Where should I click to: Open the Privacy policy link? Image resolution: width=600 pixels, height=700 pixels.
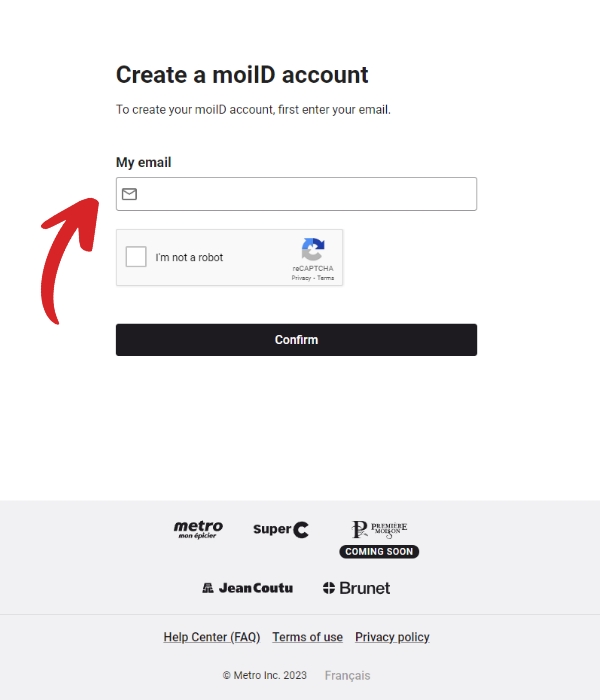[x=392, y=637]
